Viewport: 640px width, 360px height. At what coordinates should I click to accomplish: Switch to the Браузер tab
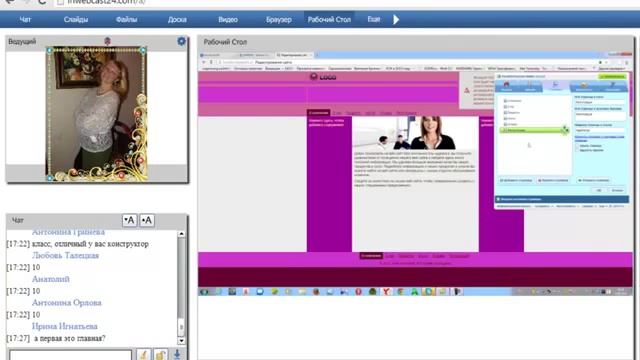[279, 19]
